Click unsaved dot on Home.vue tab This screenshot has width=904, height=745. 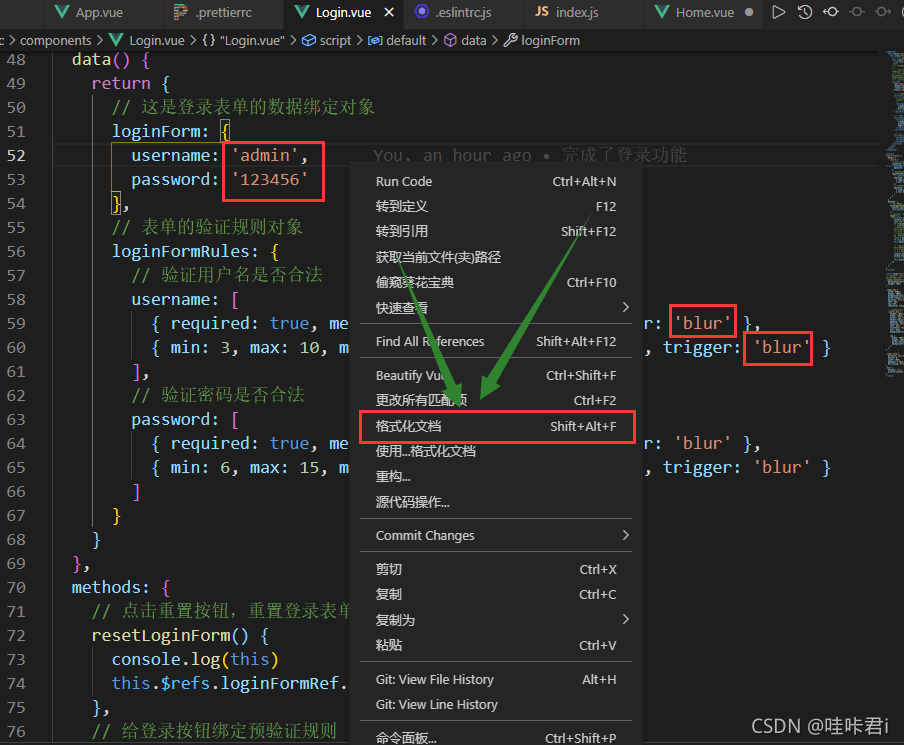748,12
